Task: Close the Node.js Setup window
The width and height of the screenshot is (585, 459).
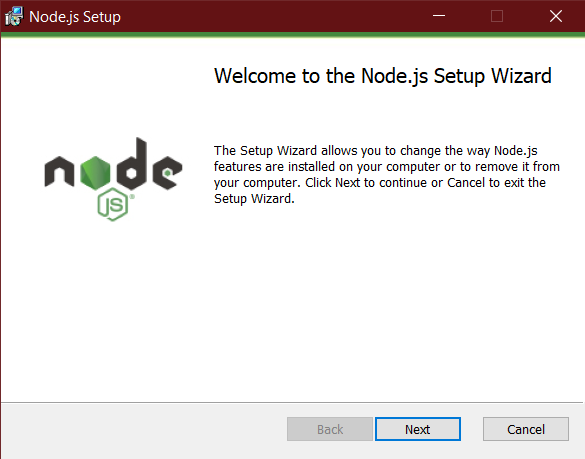Action: coord(556,16)
